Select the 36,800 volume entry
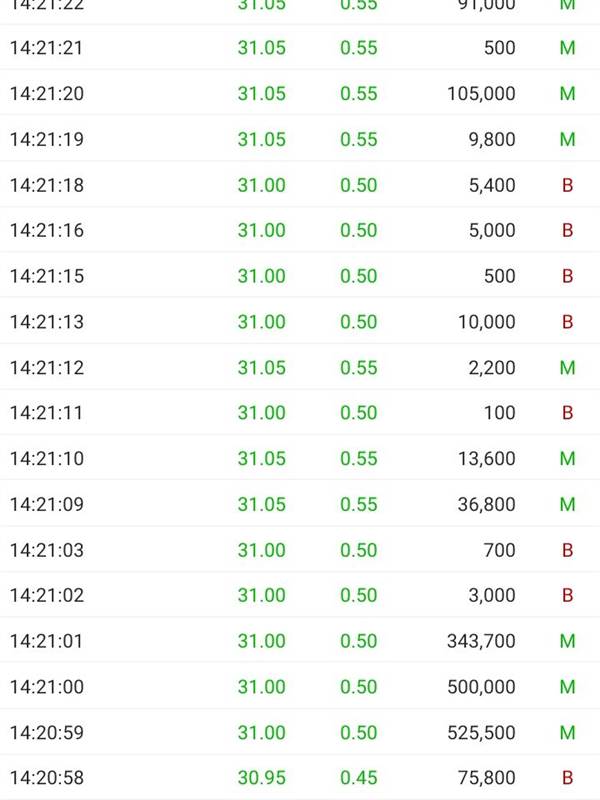 (486, 504)
